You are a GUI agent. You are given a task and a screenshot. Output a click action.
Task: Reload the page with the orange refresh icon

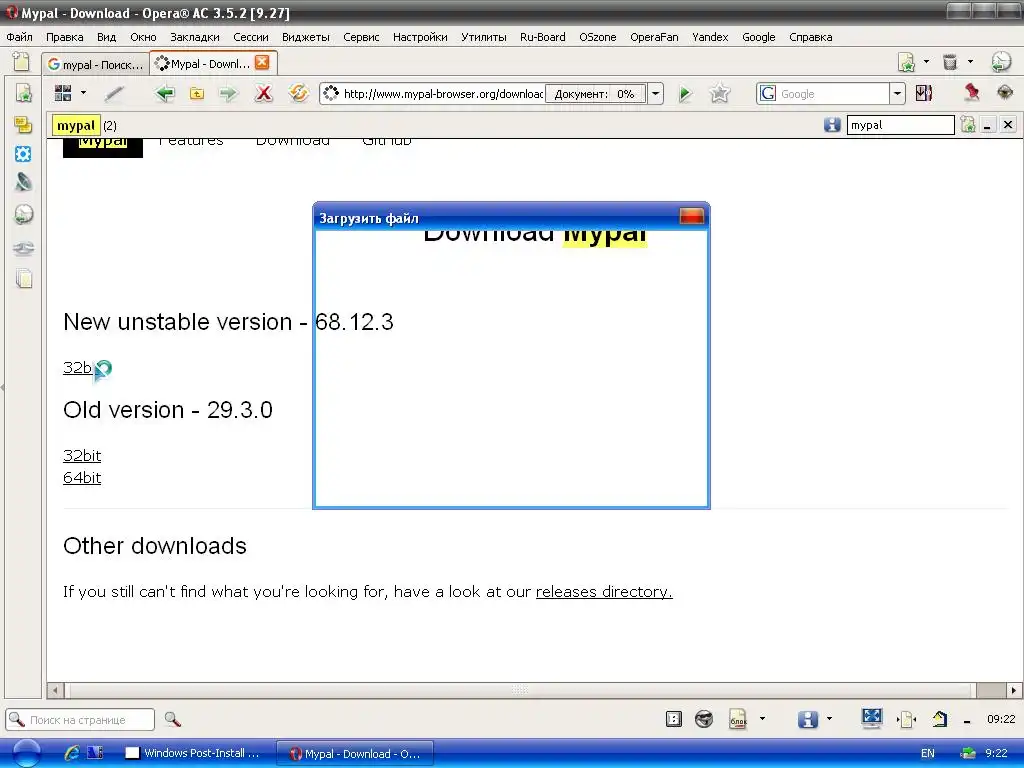tap(298, 93)
